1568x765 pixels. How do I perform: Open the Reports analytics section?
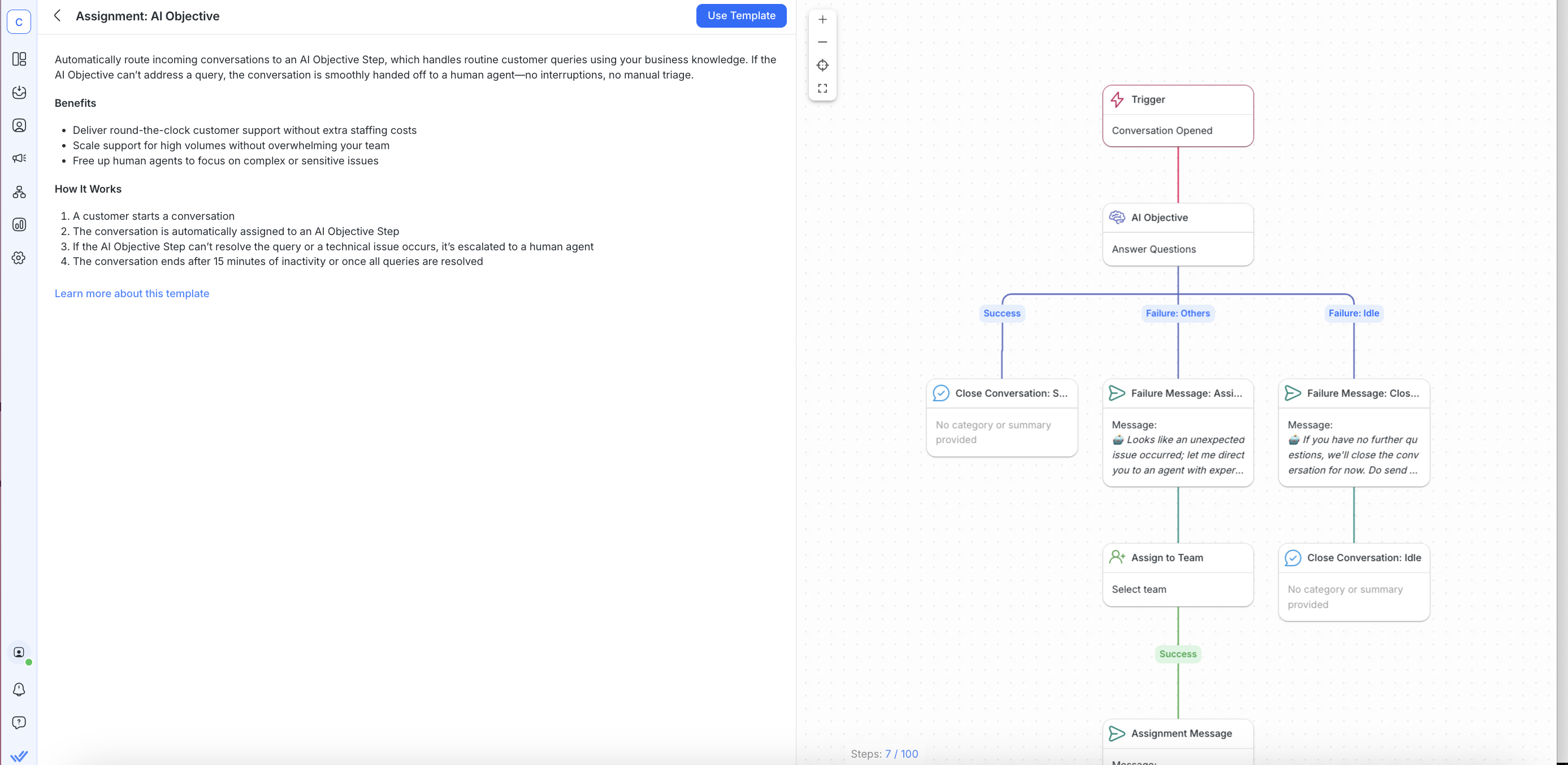pos(19,224)
